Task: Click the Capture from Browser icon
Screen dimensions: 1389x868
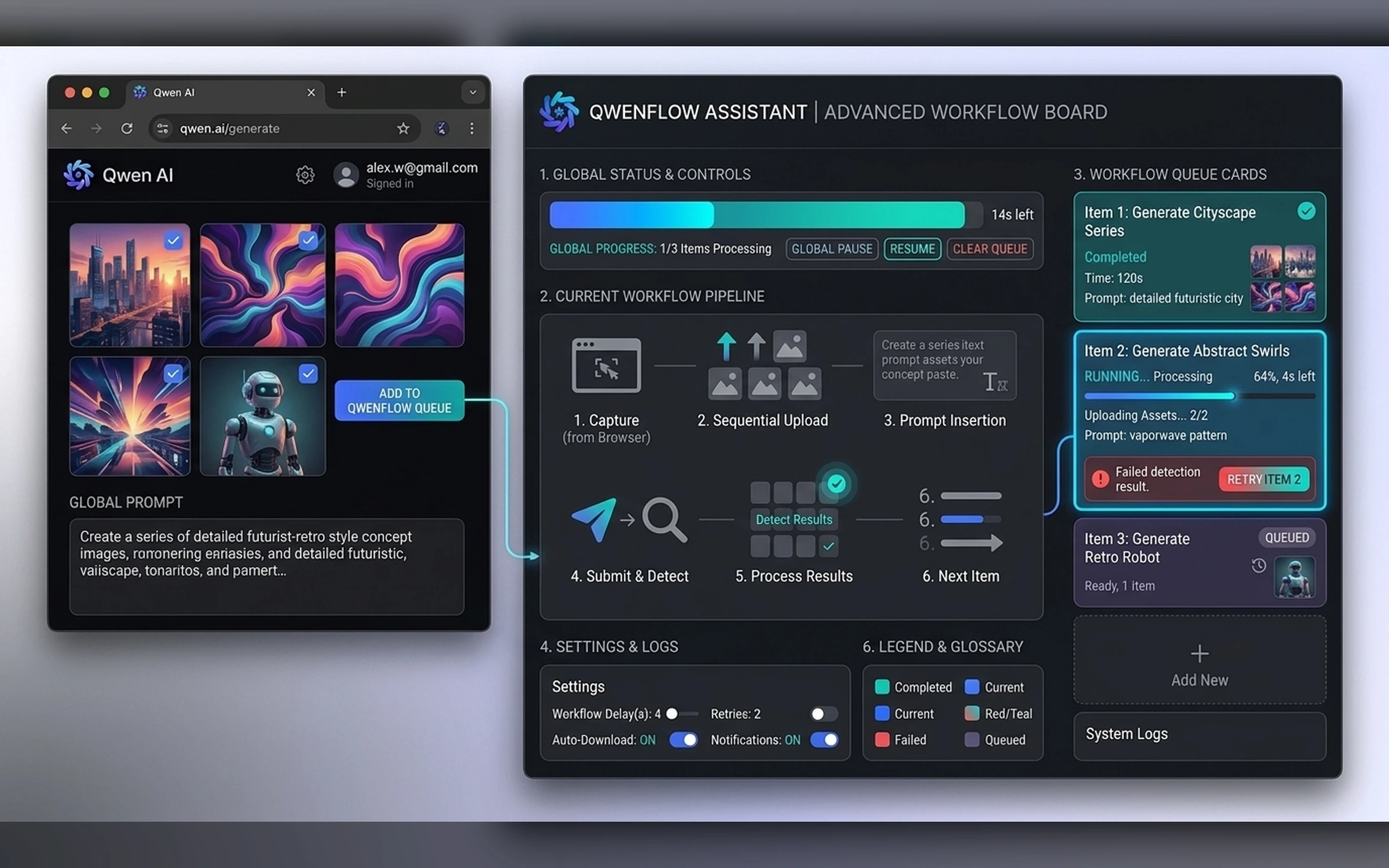Action: pos(606,366)
